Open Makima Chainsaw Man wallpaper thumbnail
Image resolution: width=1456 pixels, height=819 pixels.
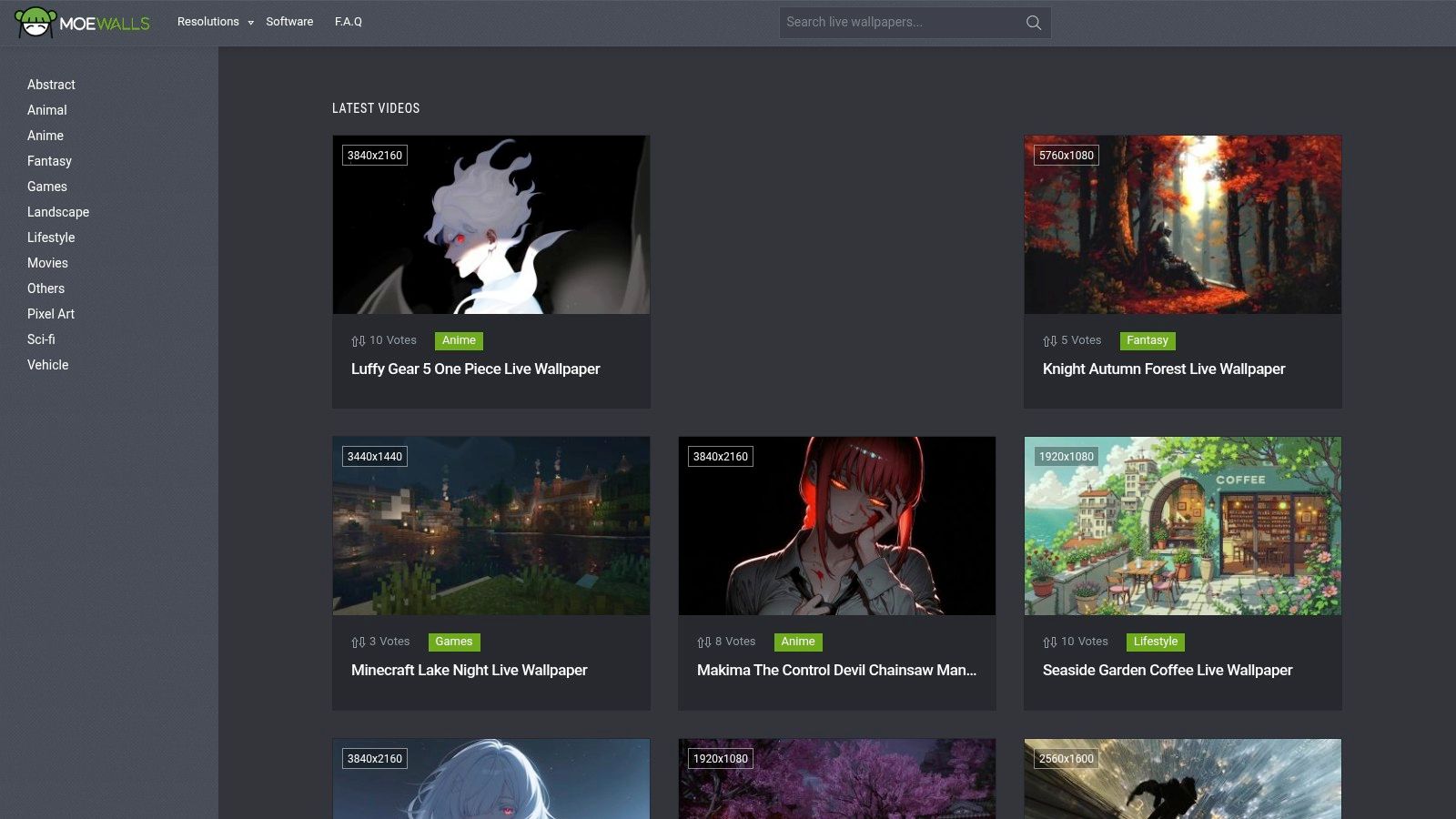(x=837, y=526)
